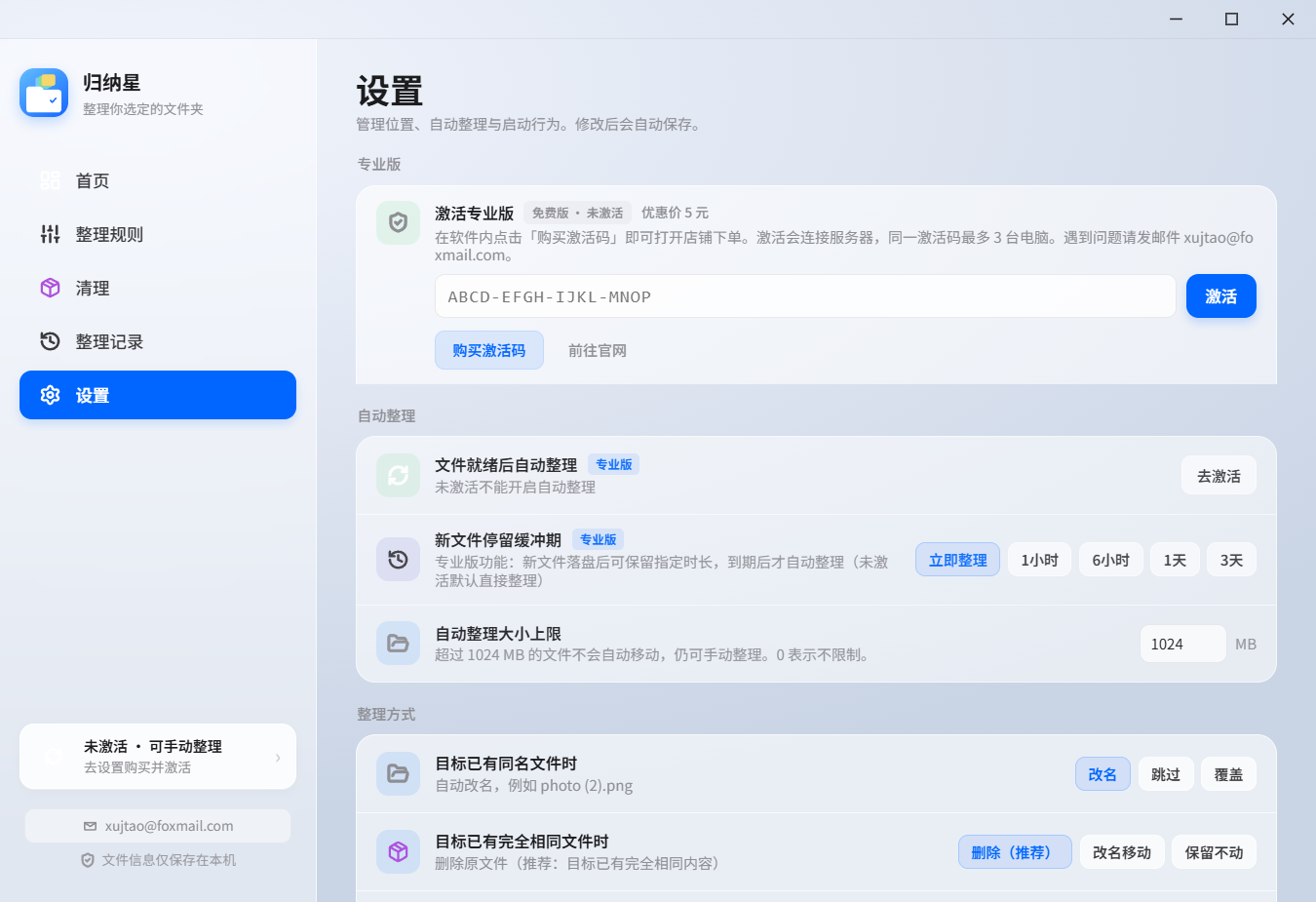Select the 设置 sidebar item

coord(158,395)
